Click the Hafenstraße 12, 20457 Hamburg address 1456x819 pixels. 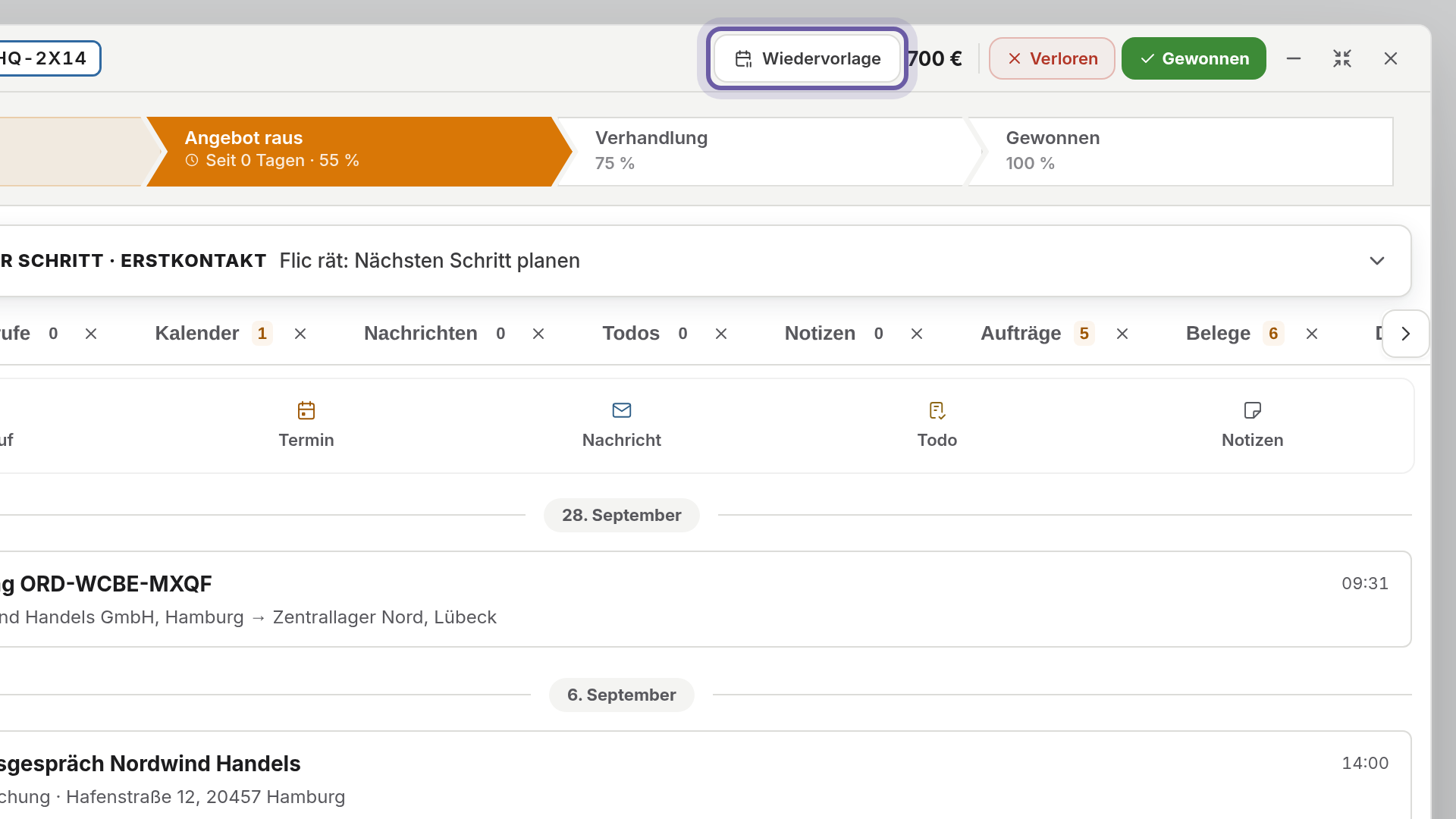[x=206, y=797]
